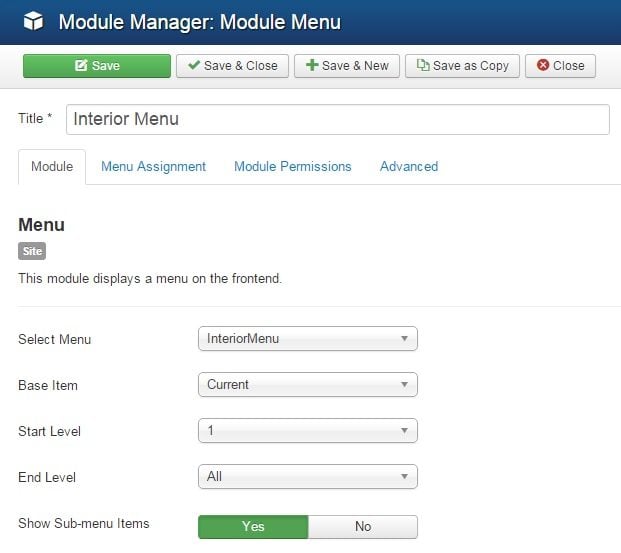Screen dimensions: 621x553
Task: Set Show Sub-menu Items to Yes
Action: click(253, 526)
